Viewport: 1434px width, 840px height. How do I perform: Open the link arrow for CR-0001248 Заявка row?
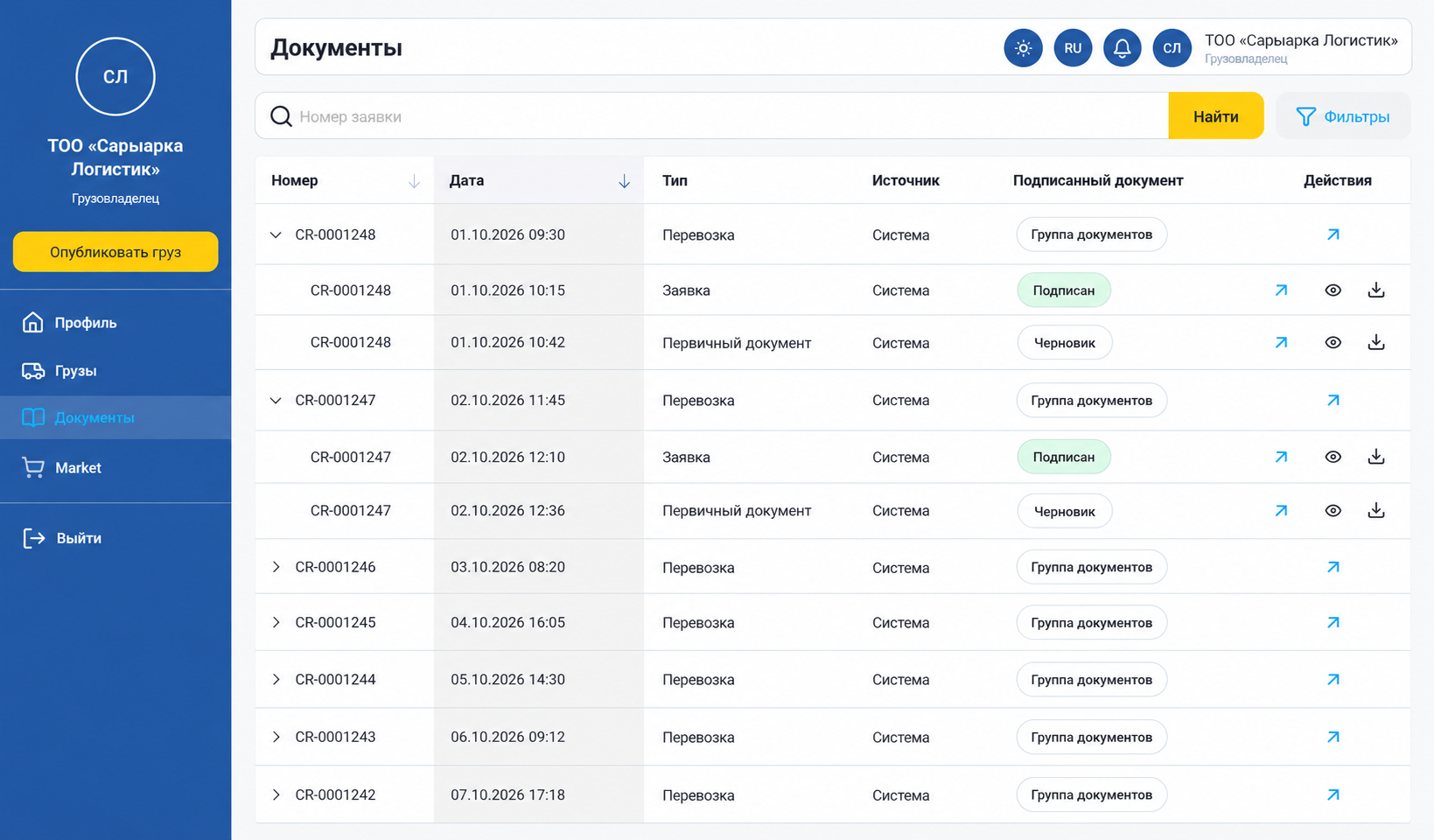click(1281, 290)
